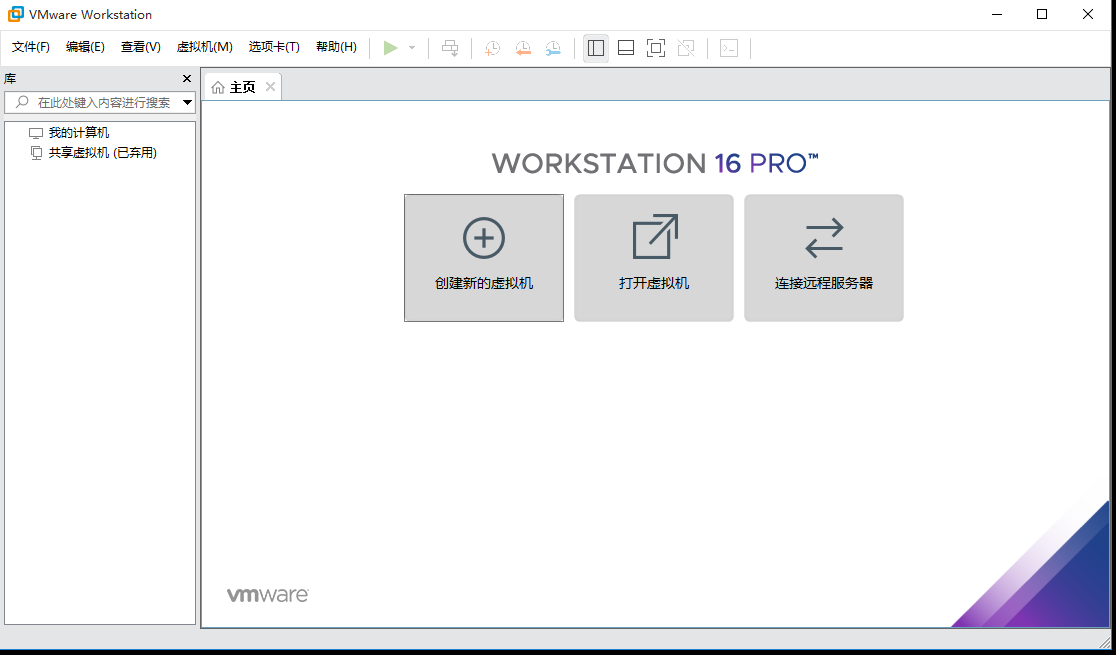The width and height of the screenshot is (1116, 655).
Task: Toggle the library sidebar view icon
Action: [596, 48]
